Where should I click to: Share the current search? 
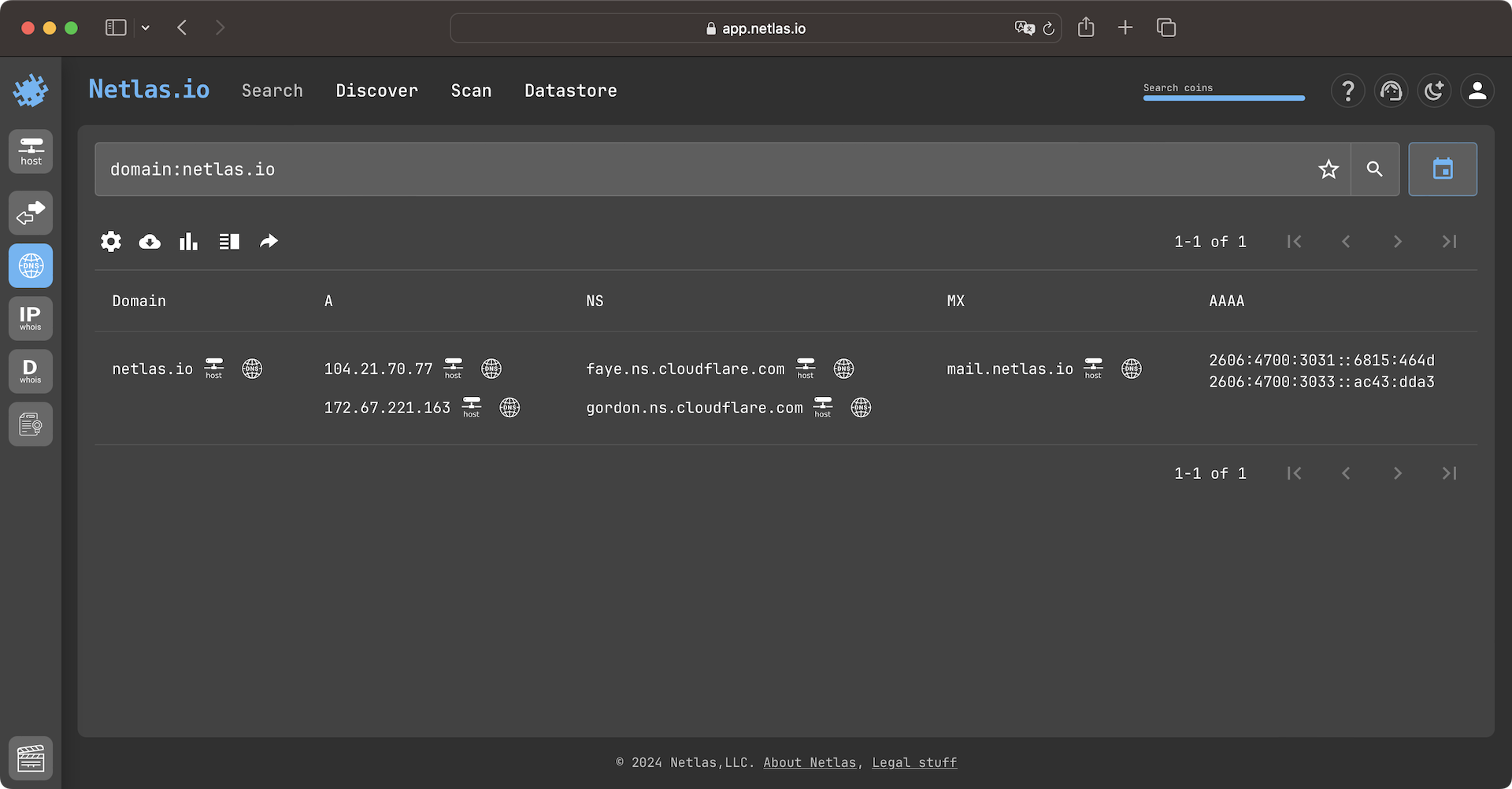[x=269, y=242]
